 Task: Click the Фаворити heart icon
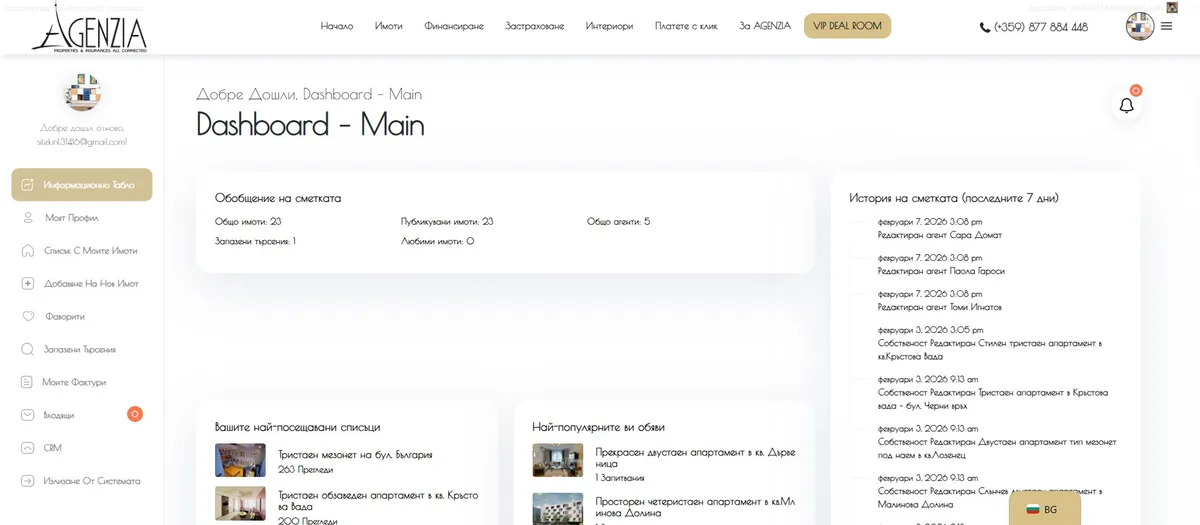coord(27,316)
